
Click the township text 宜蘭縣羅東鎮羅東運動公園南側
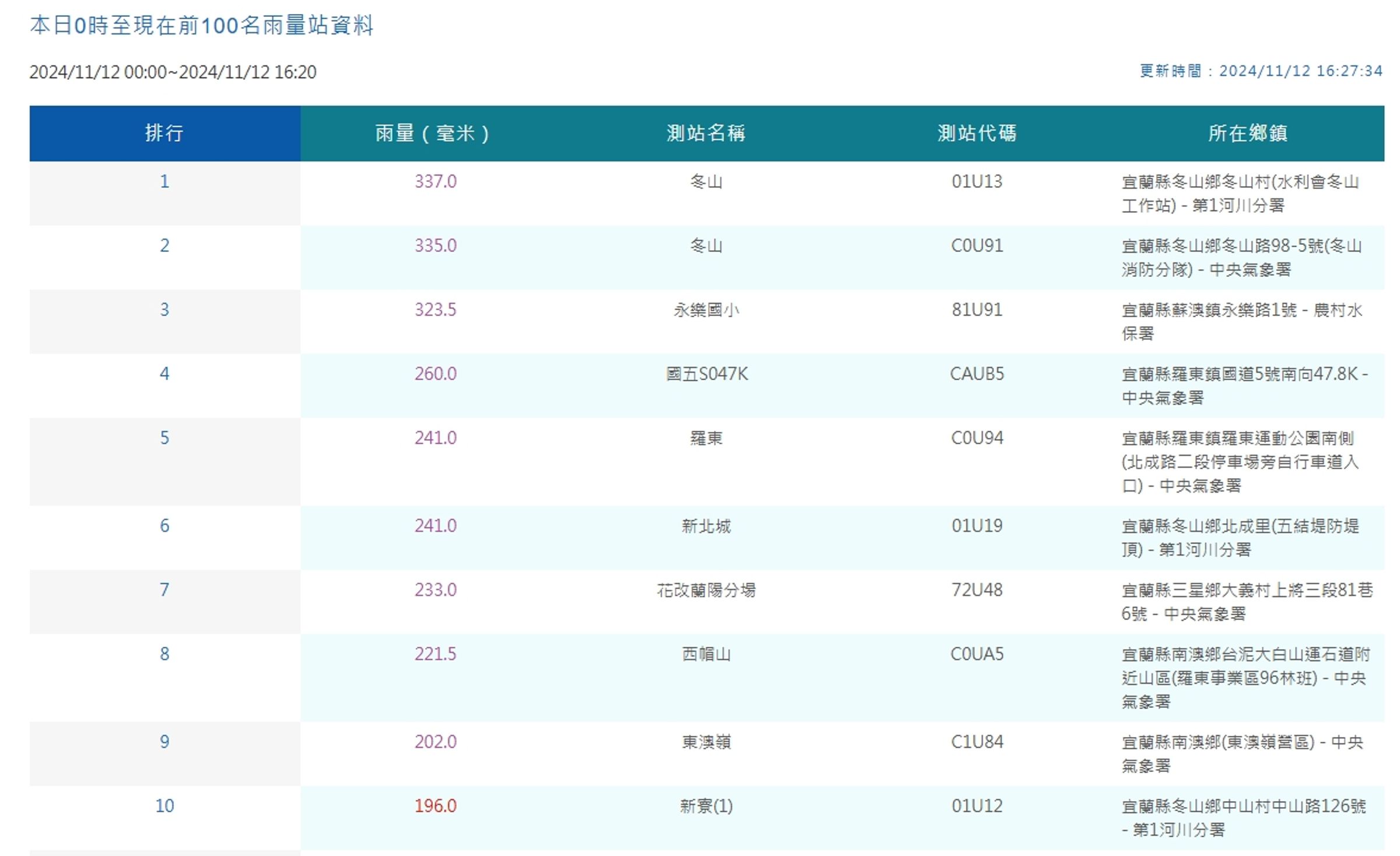[1237, 438]
